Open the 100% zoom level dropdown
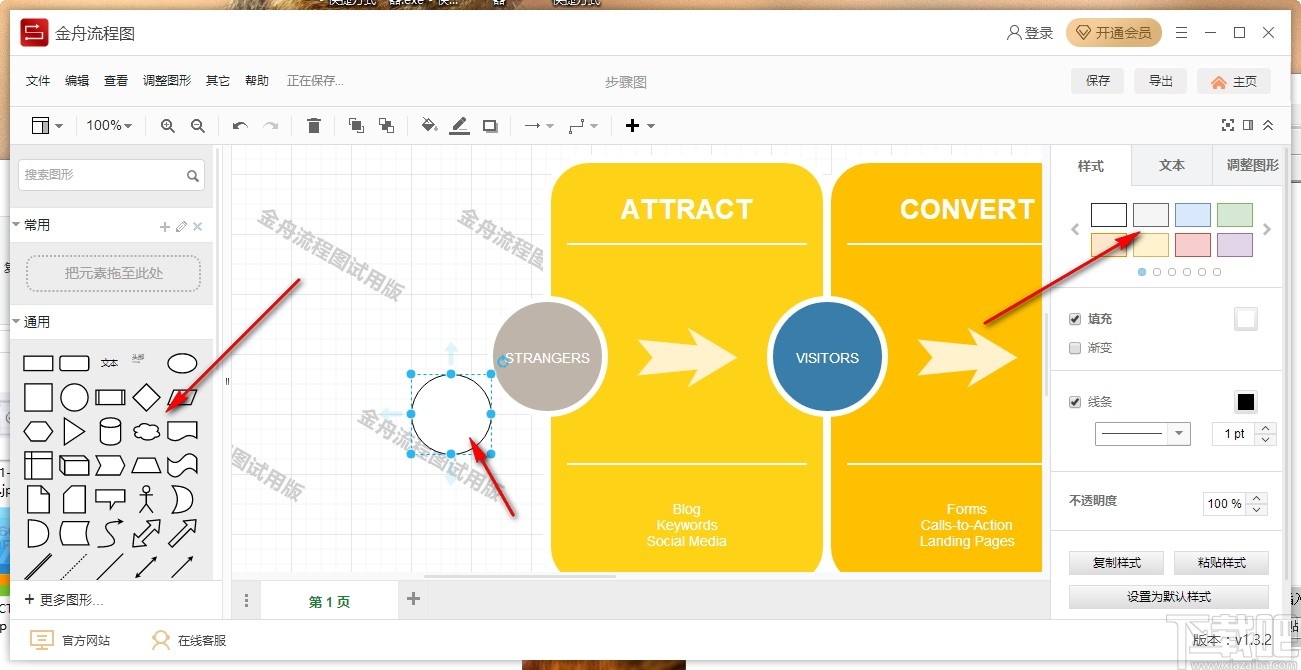This screenshot has height=670, width=1301. [x=109, y=126]
